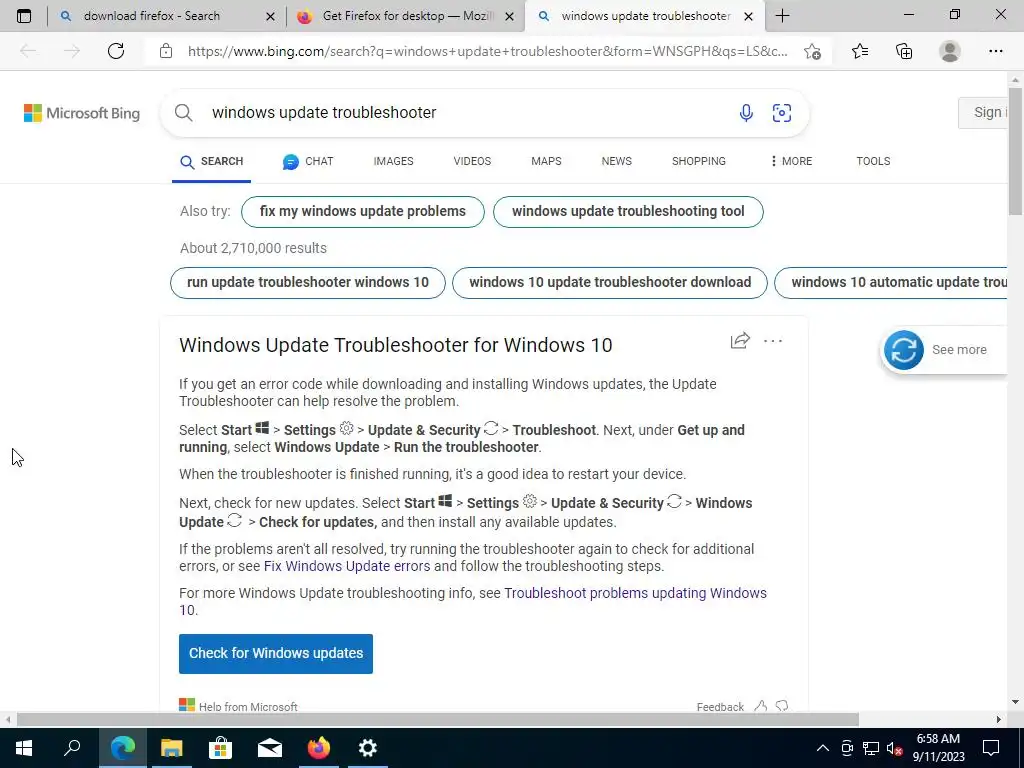This screenshot has width=1024, height=768.
Task: Open the browser profile avatar
Action: [950, 51]
